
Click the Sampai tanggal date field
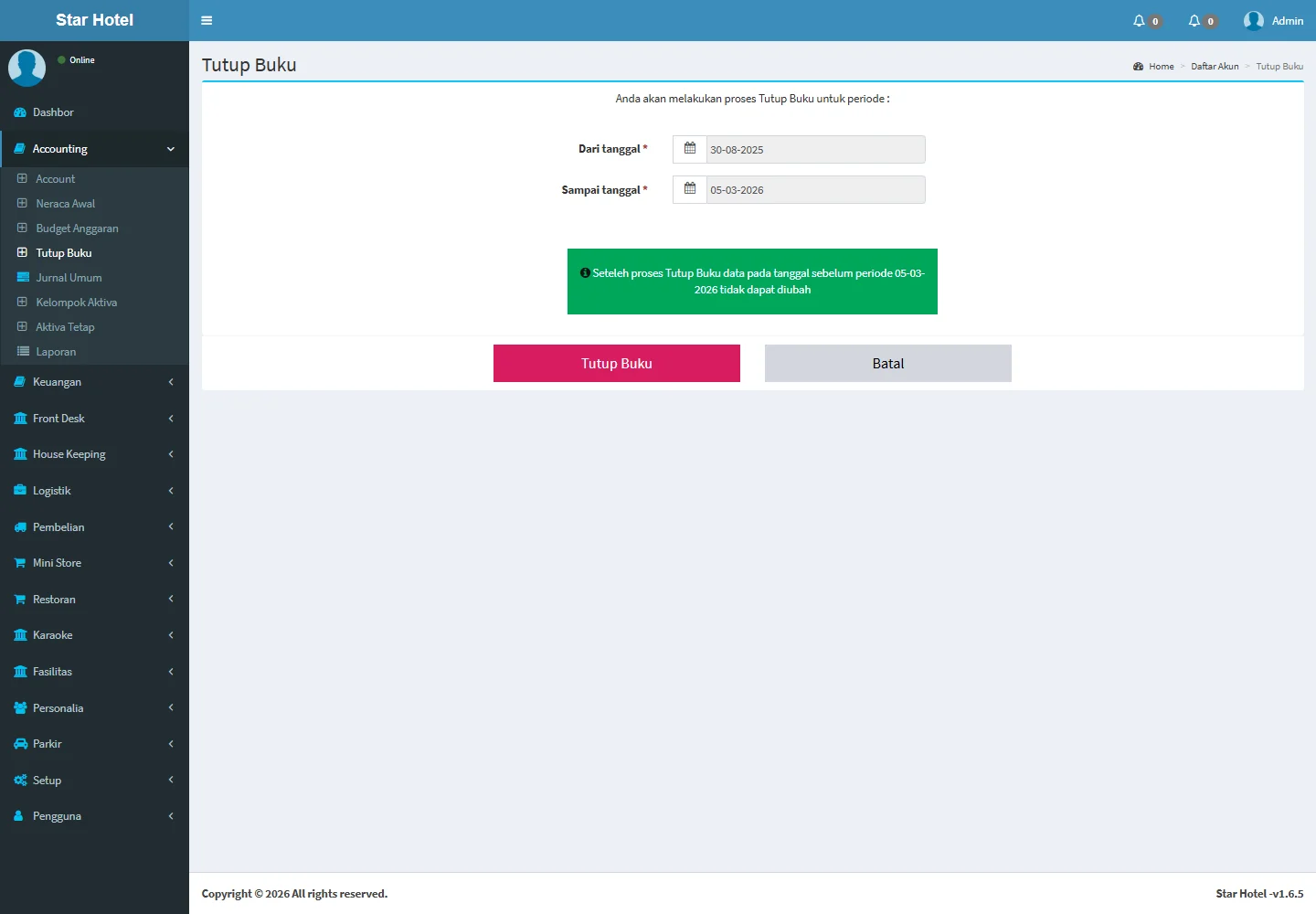(x=814, y=190)
